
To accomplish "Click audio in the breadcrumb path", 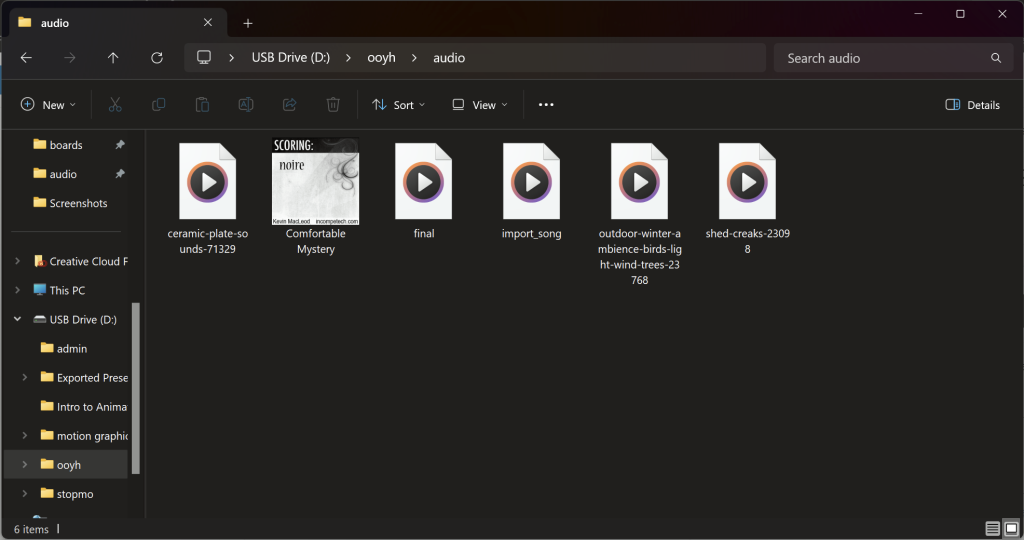I will point(449,57).
